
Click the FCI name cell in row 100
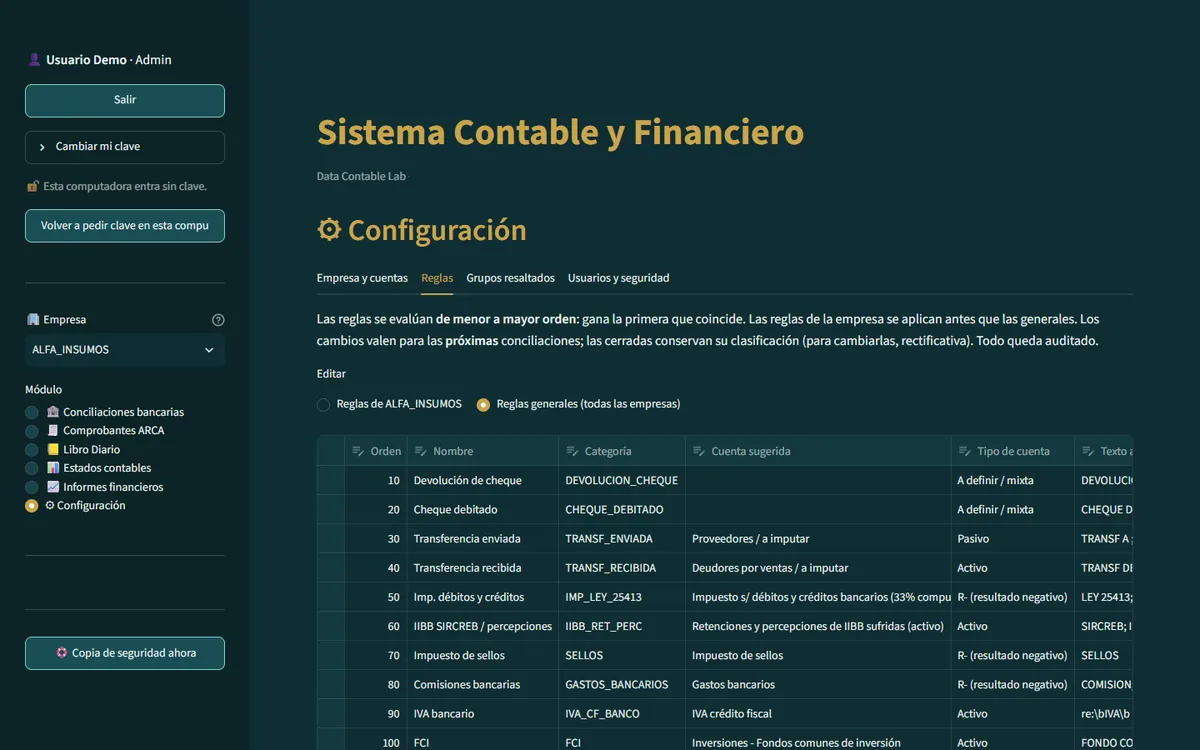point(483,741)
